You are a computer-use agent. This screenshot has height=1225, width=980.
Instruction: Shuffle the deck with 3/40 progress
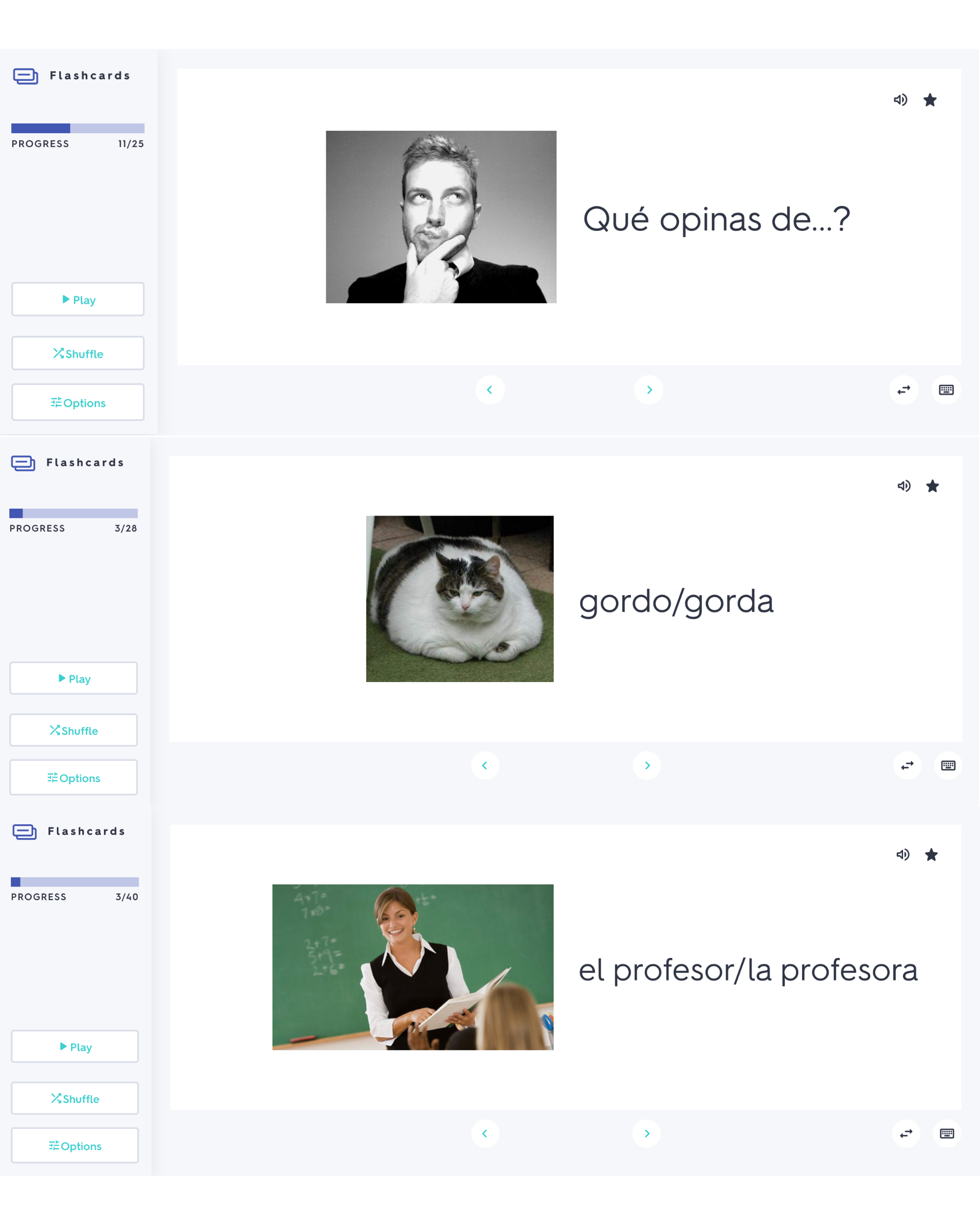tap(75, 1098)
